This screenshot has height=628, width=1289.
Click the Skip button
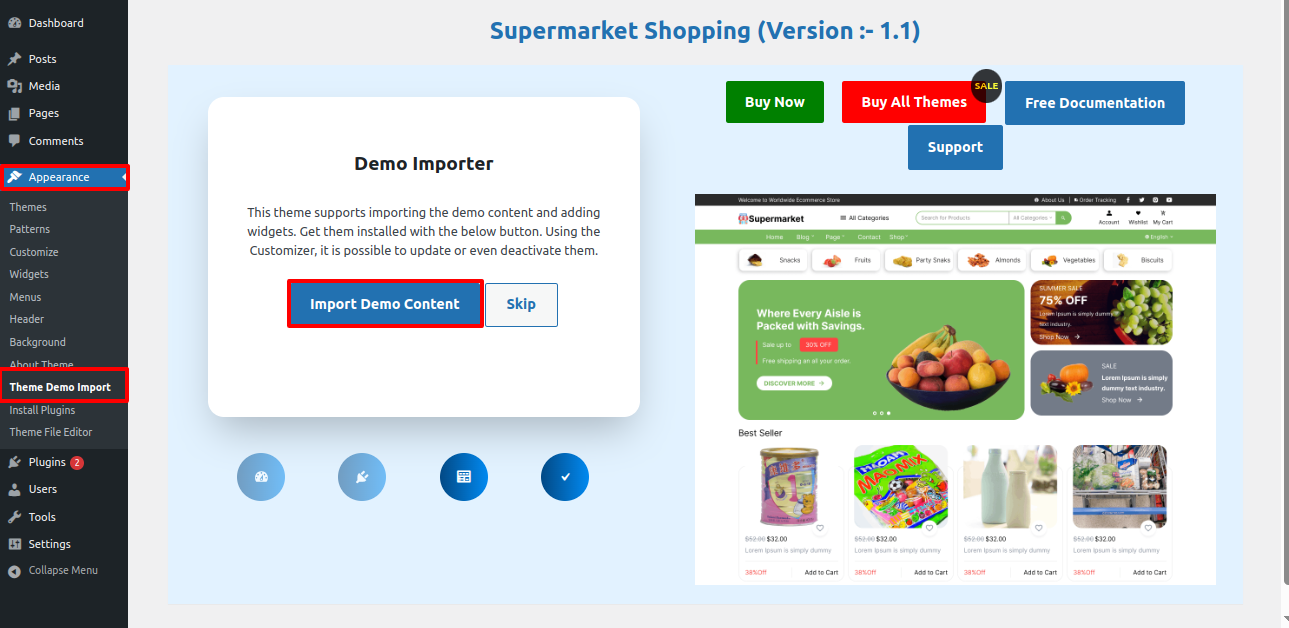click(x=521, y=305)
